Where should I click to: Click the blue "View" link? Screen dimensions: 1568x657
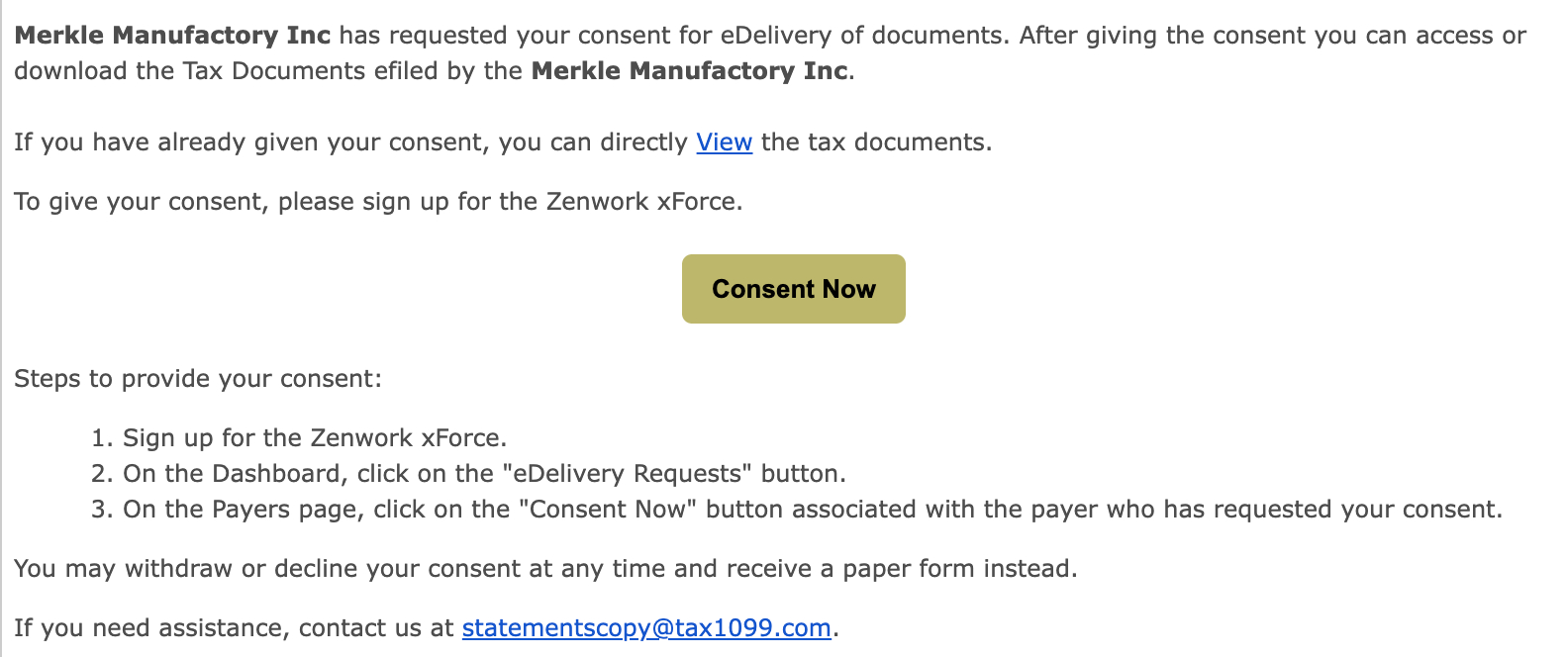[x=724, y=142]
